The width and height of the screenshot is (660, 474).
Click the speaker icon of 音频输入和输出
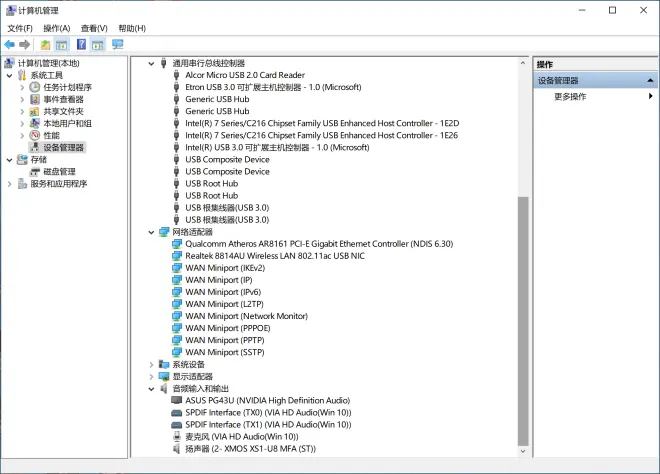pyautogui.click(x=164, y=389)
